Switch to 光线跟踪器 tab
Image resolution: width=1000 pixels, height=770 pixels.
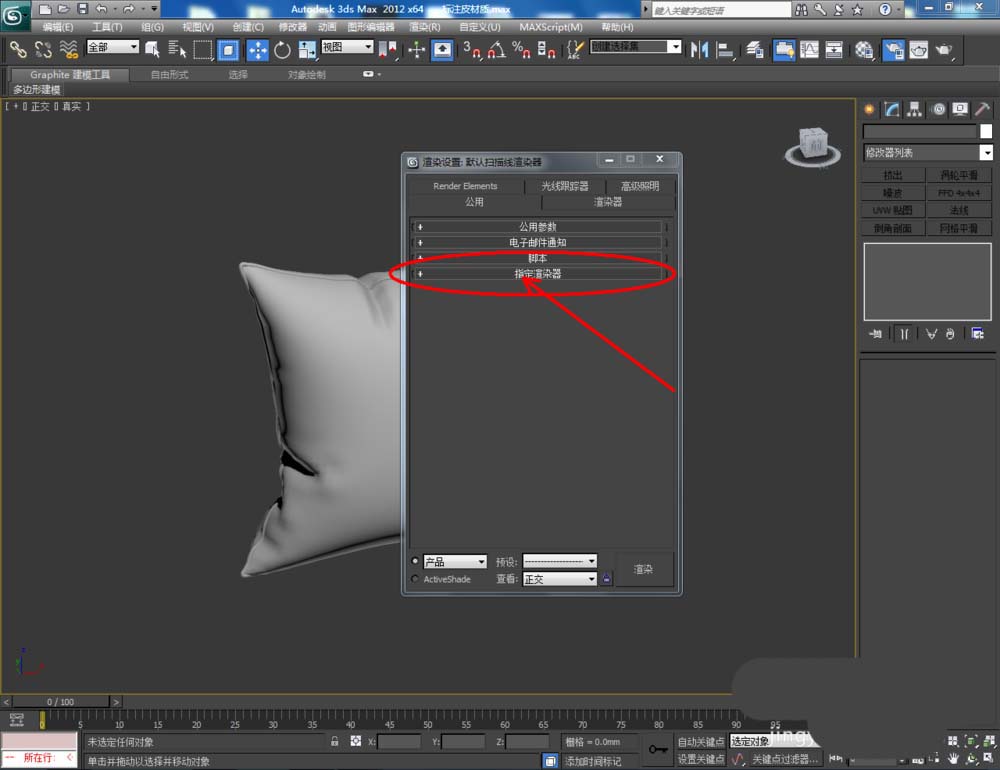click(x=564, y=186)
